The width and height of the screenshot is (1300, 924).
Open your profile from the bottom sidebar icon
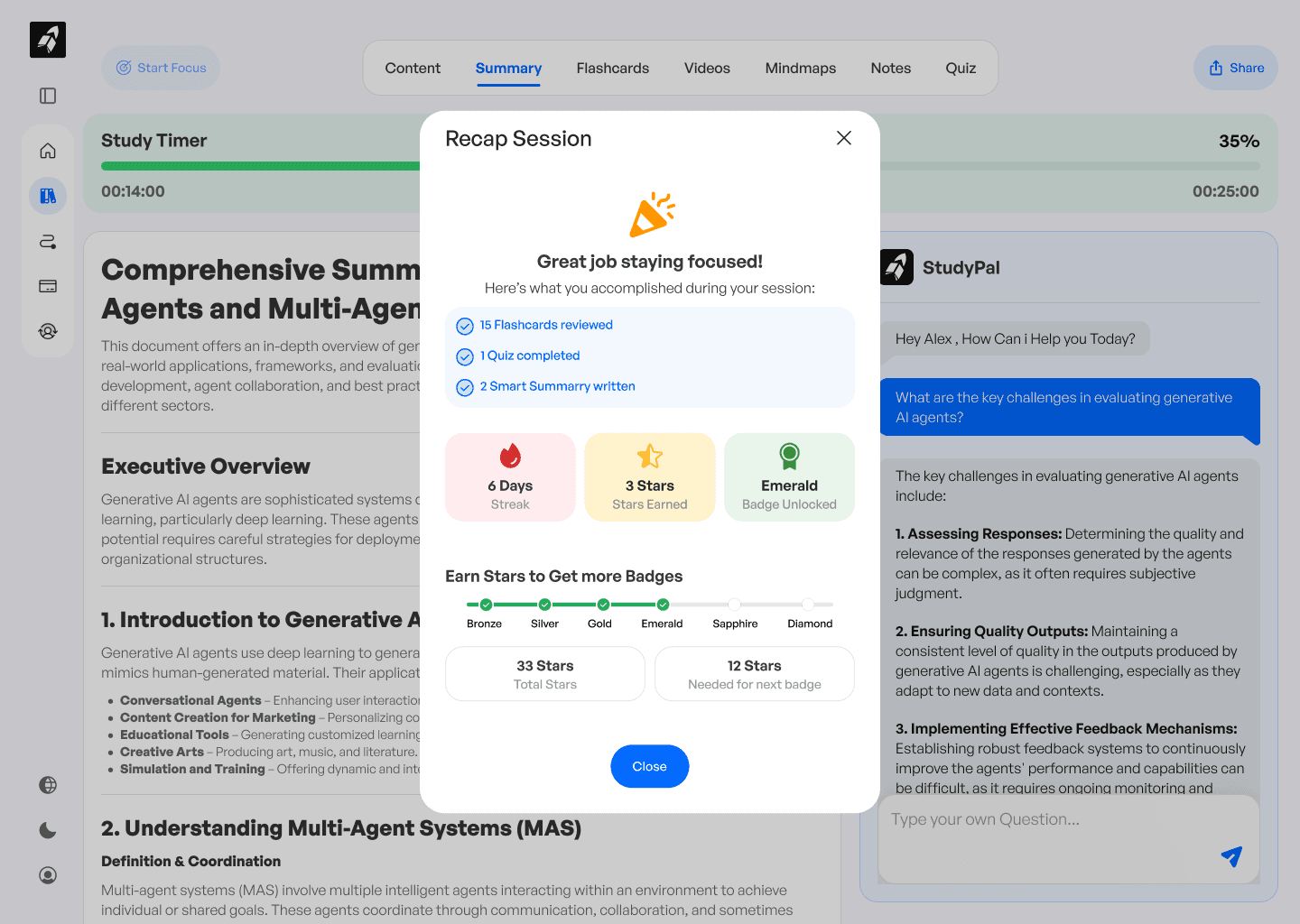(x=47, y=875)
